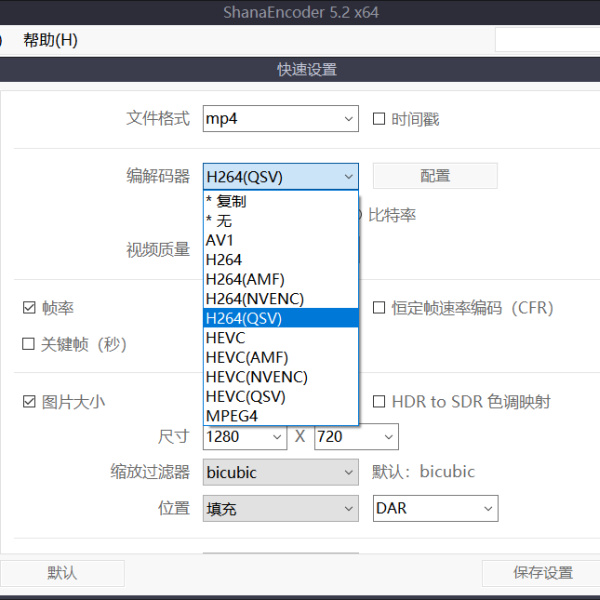This screenshot has width=600, height=600.
Task: Open the width 1280 dropdown
Action: coord(245,437)
